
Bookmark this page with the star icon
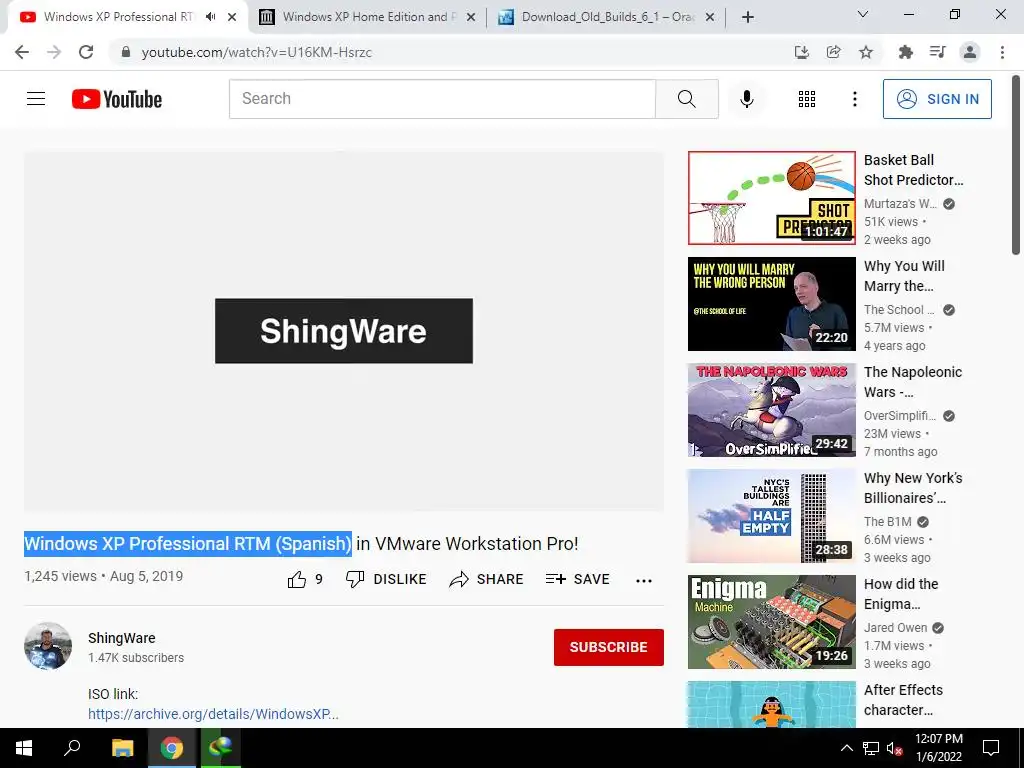(x=866, y=52)
